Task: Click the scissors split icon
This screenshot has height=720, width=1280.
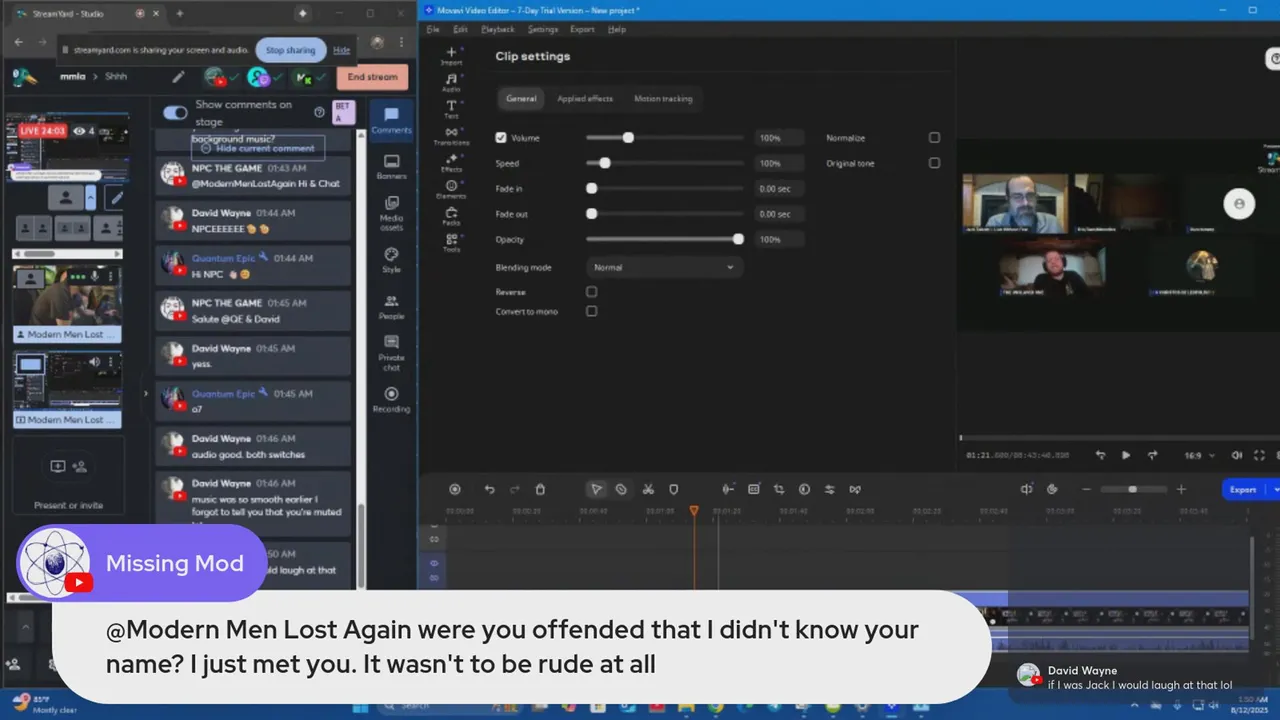Action: tap(648, 489)
